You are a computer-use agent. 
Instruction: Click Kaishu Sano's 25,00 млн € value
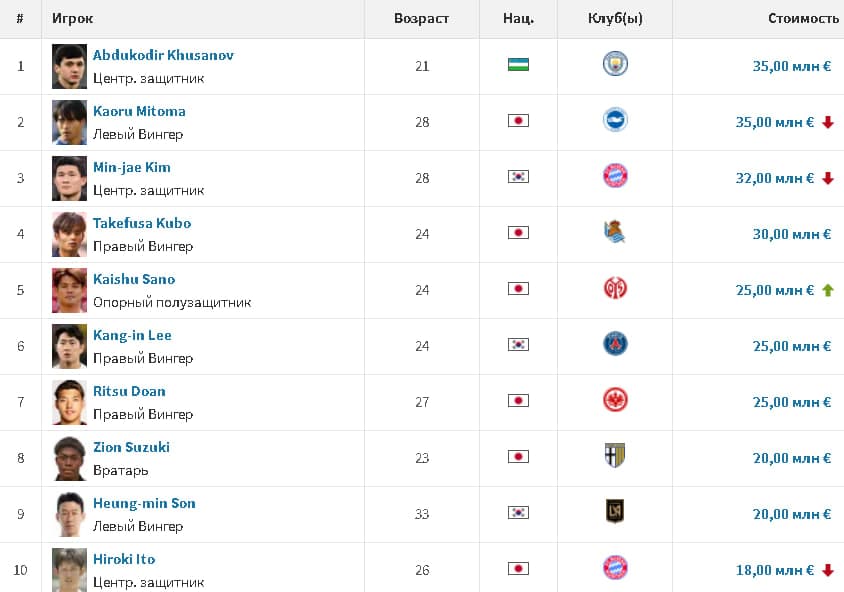(775, 290)
